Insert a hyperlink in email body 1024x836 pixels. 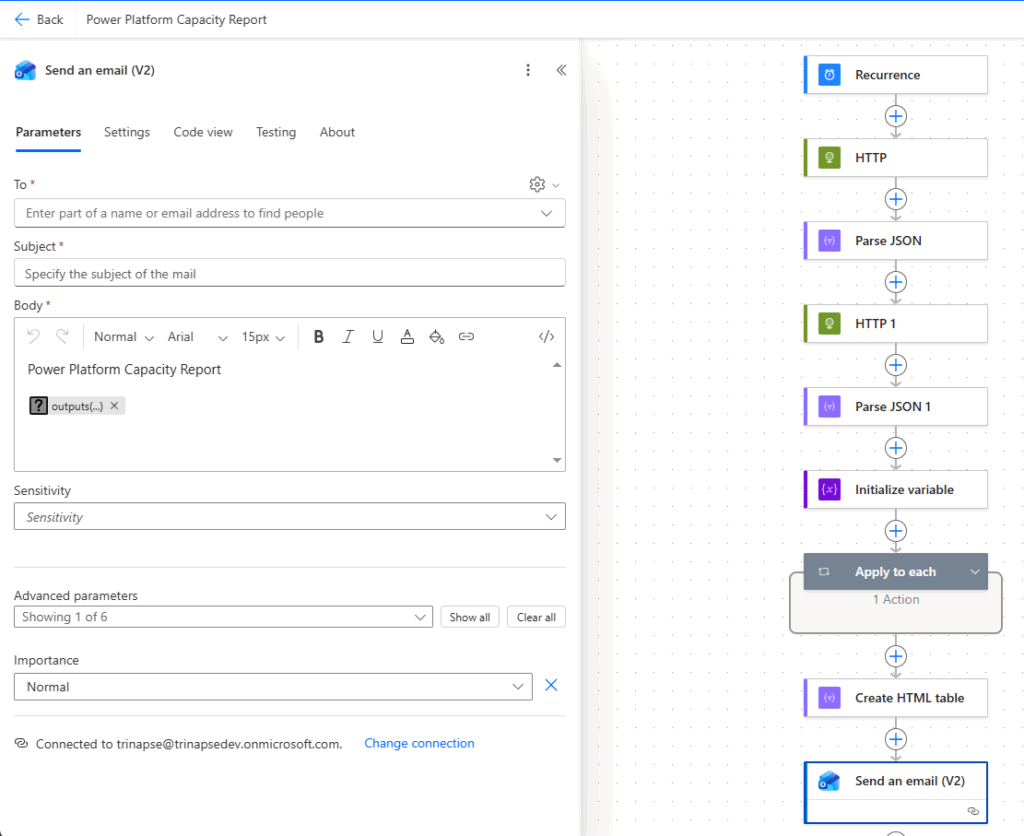pos(466,337)
